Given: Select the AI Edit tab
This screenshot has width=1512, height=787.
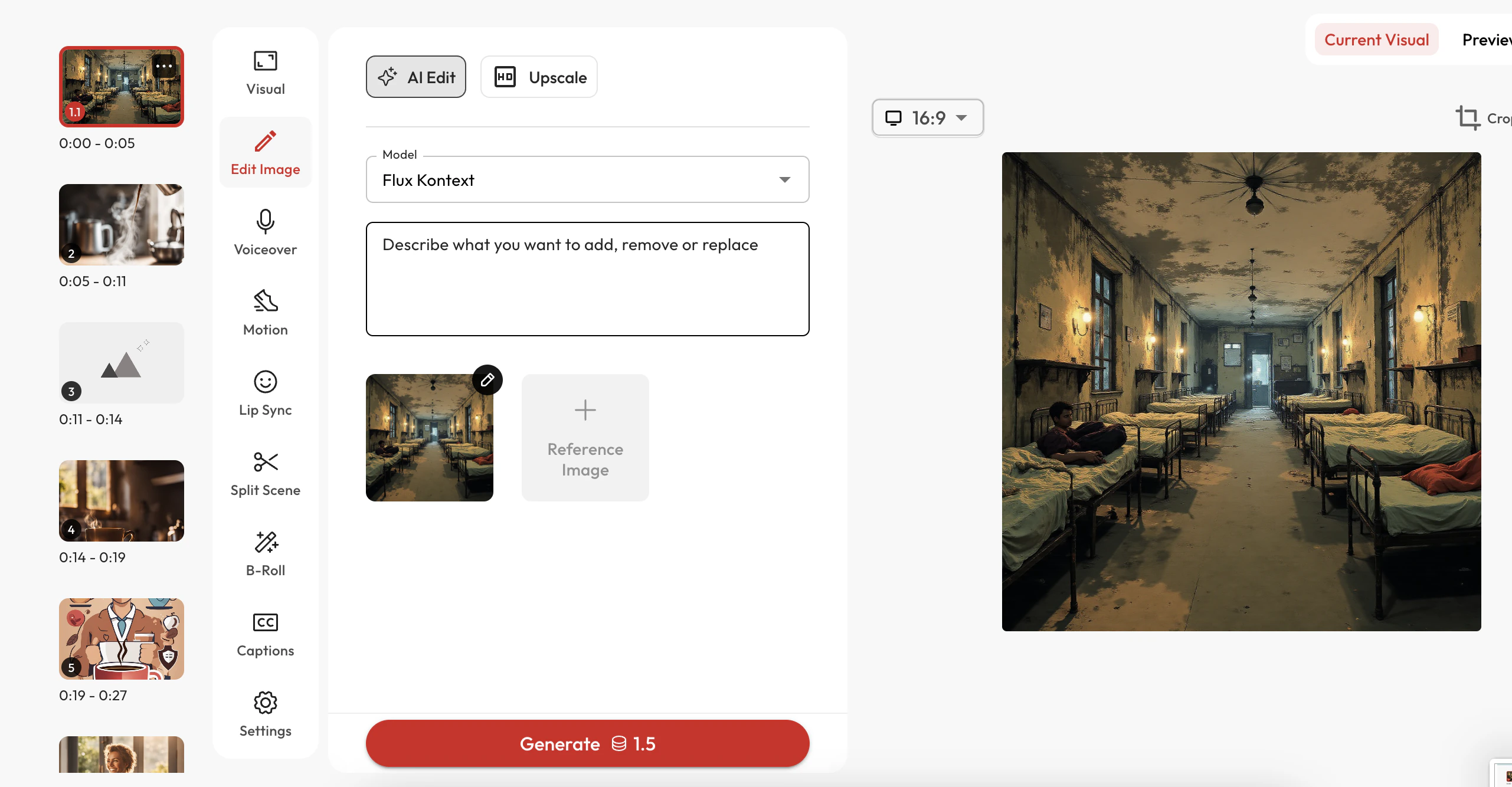Looking at the screenshot, I should tap(416, 77).
